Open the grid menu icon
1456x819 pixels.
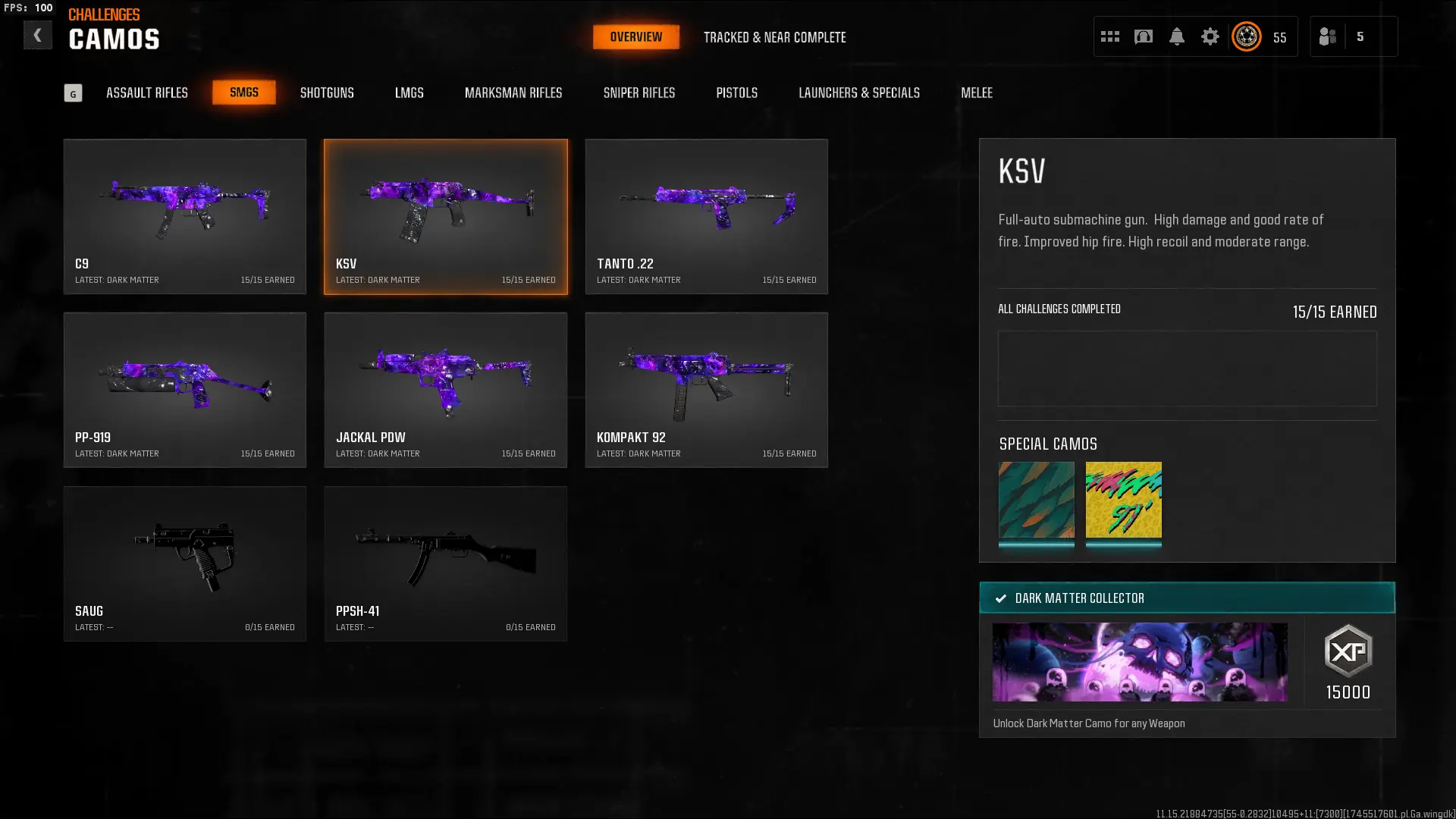pyautogui.click(x=1110, y=36)
